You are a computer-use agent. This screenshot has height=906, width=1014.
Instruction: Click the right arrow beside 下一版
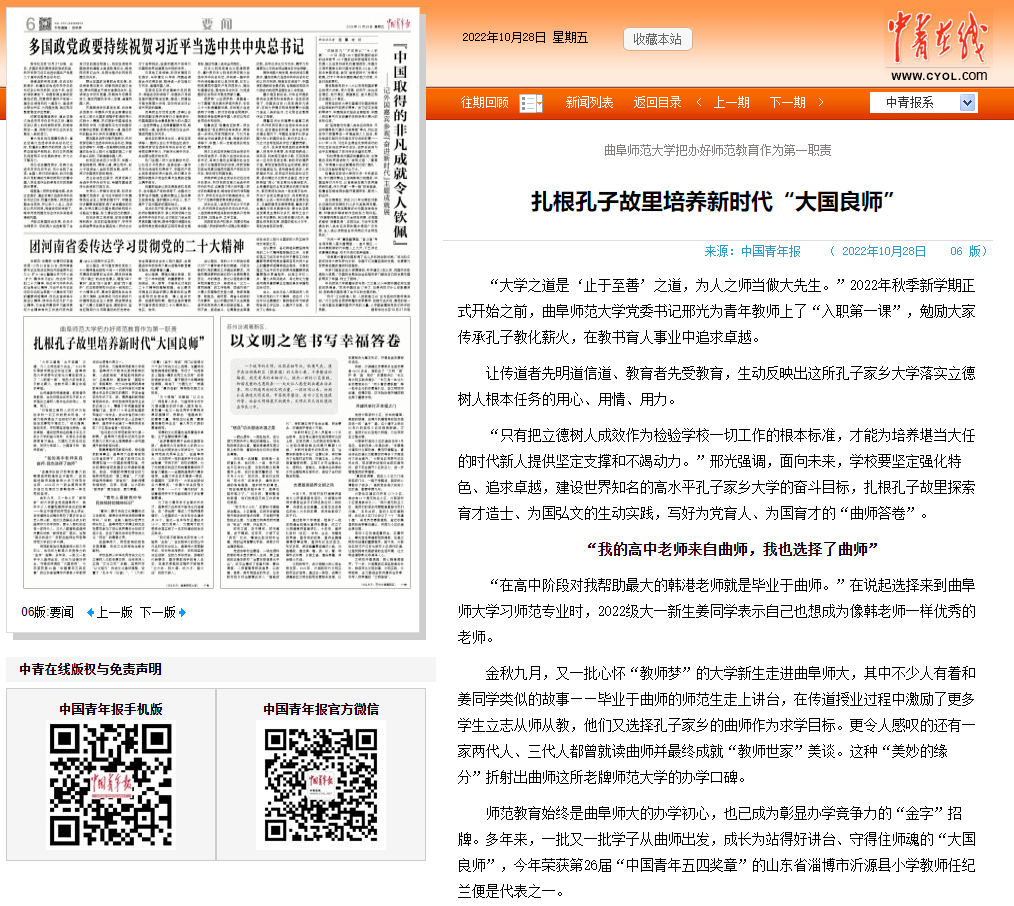click(x=182, y=612)
